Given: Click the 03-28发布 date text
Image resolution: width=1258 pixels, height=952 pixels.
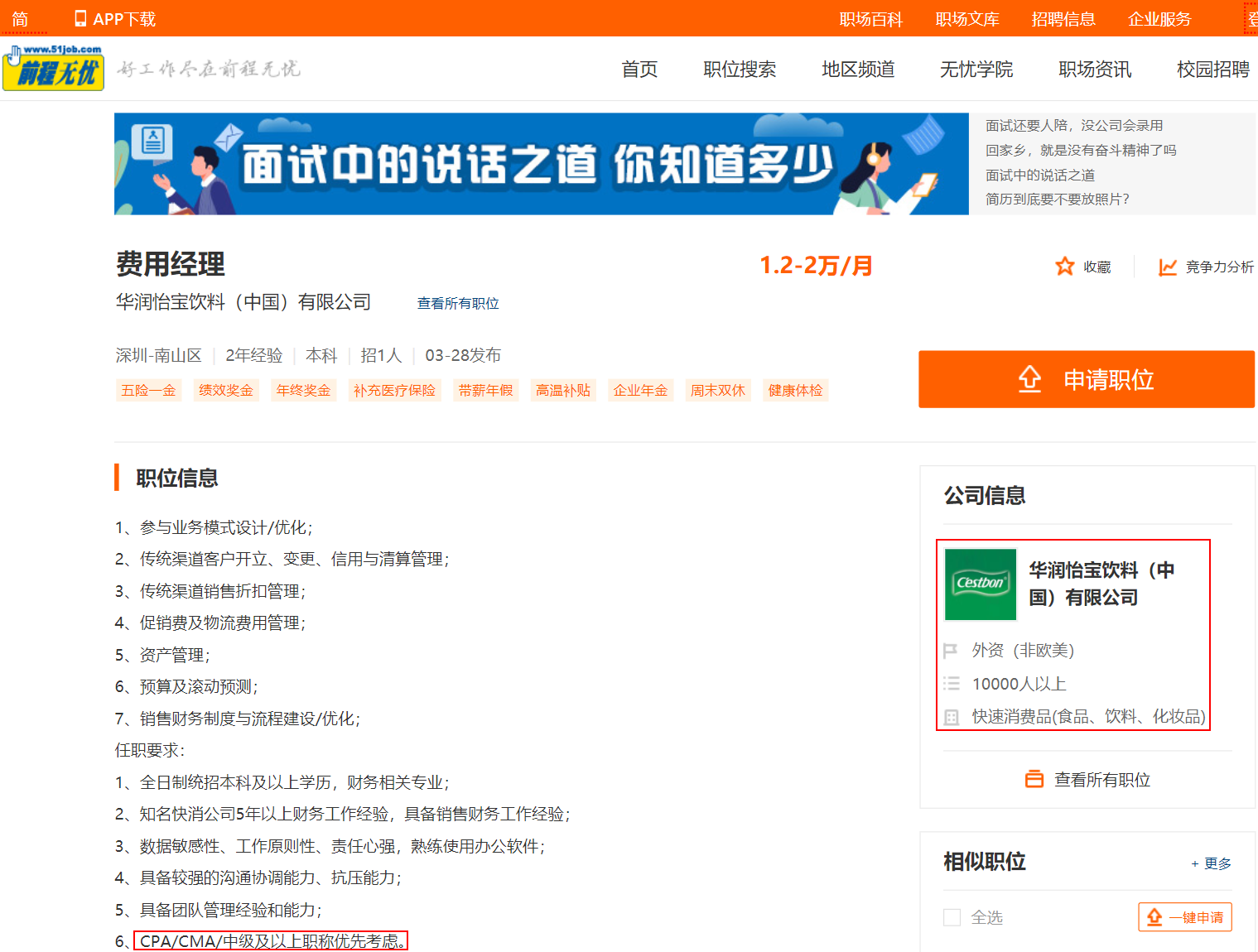Looking at the screenshot, I should pos(463,355).
